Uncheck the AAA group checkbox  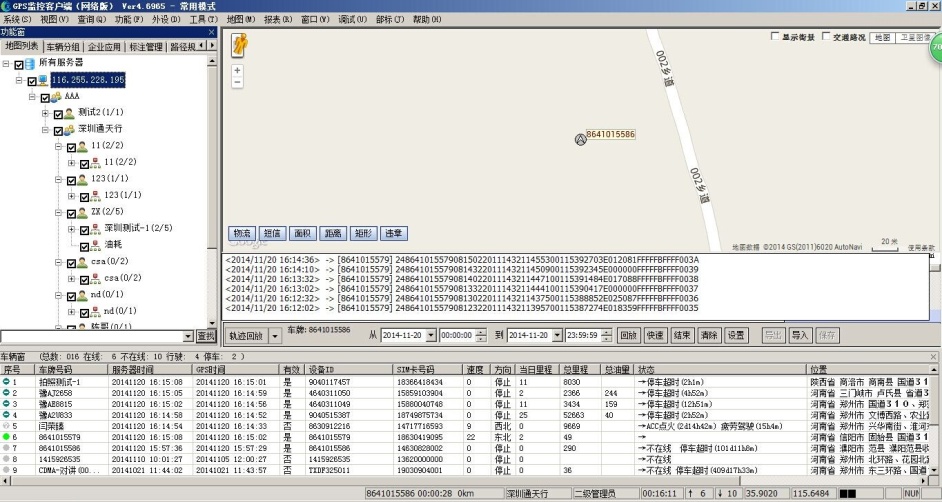(x=45, y=97)
